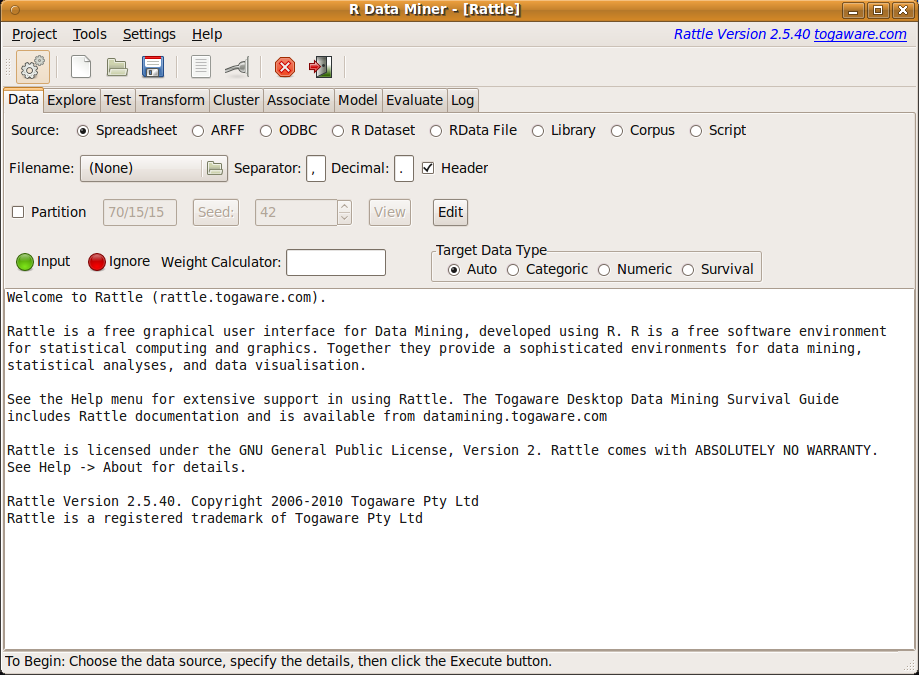The width and height of the screenshot is (919, 675).
Task: Click the Seed: button
Action: pos(216,212)
